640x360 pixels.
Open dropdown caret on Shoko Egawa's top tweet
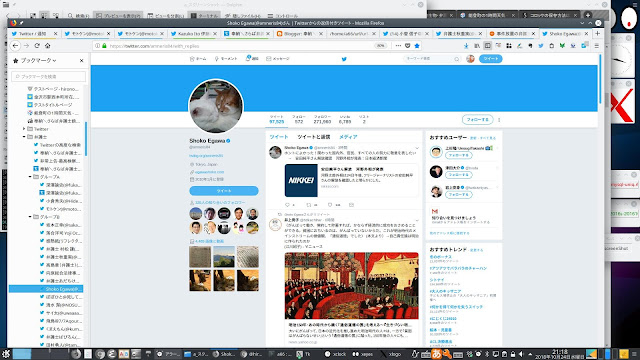[x=417, y=148]
